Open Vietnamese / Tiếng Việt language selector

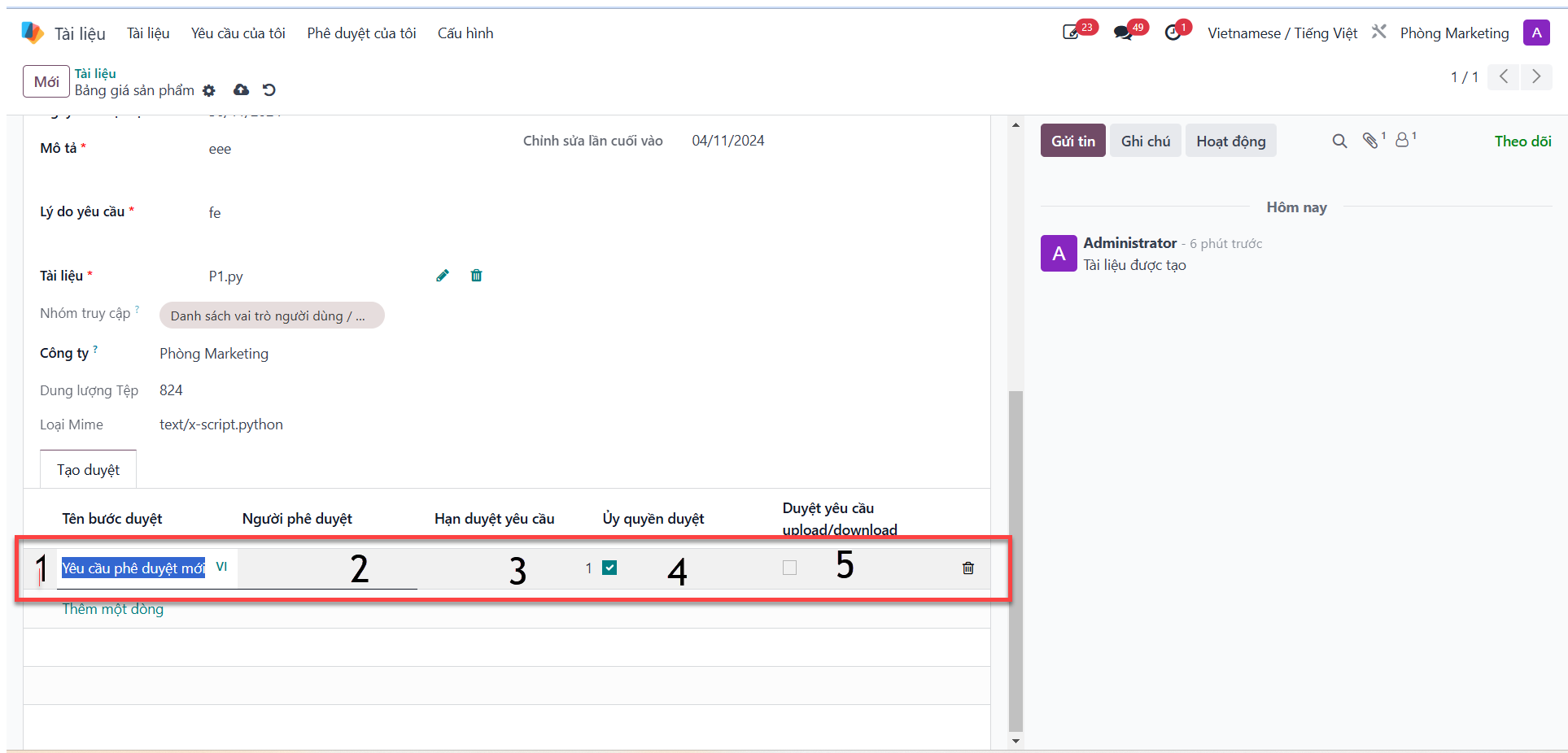(1282, 33)
